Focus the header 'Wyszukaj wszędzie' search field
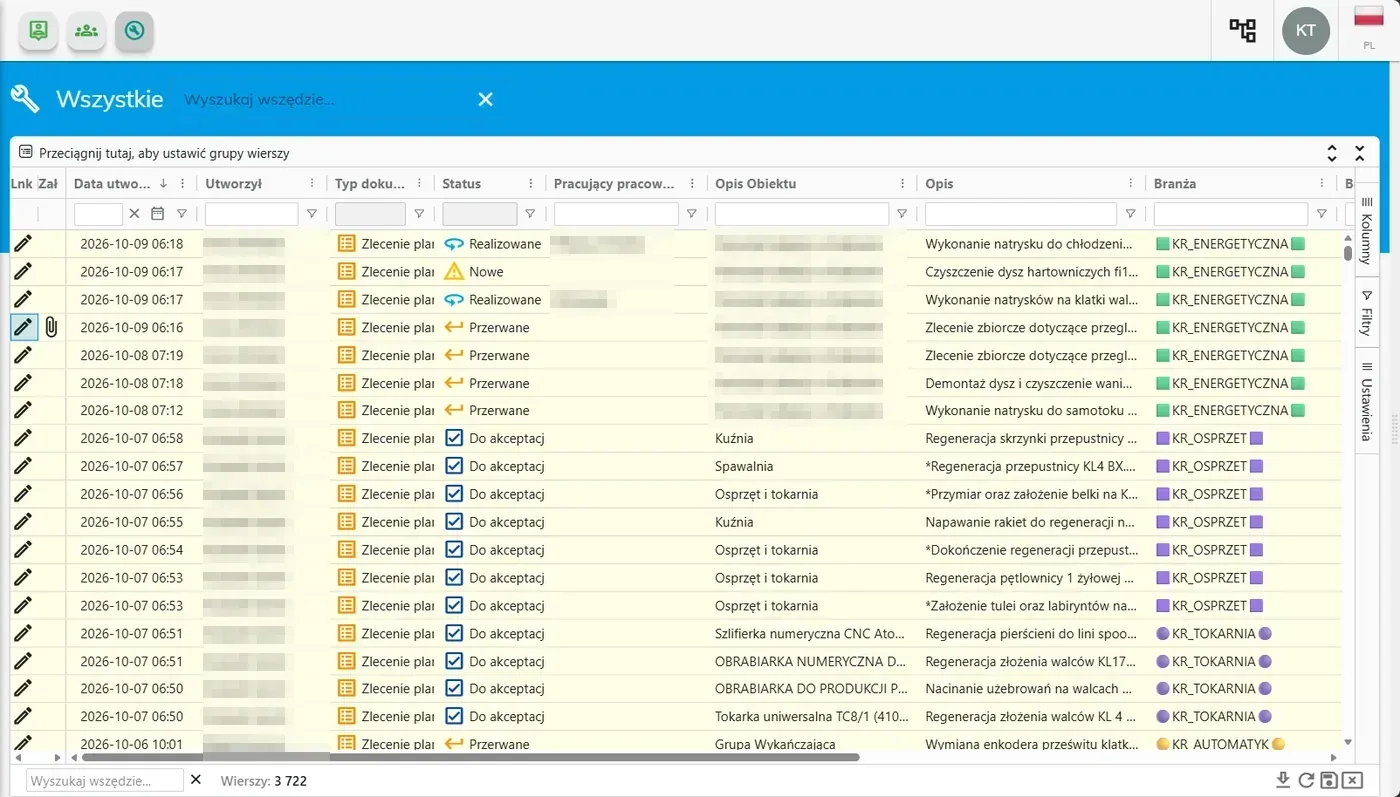This screenshot has width=1400, height=797. coord(325,99)
